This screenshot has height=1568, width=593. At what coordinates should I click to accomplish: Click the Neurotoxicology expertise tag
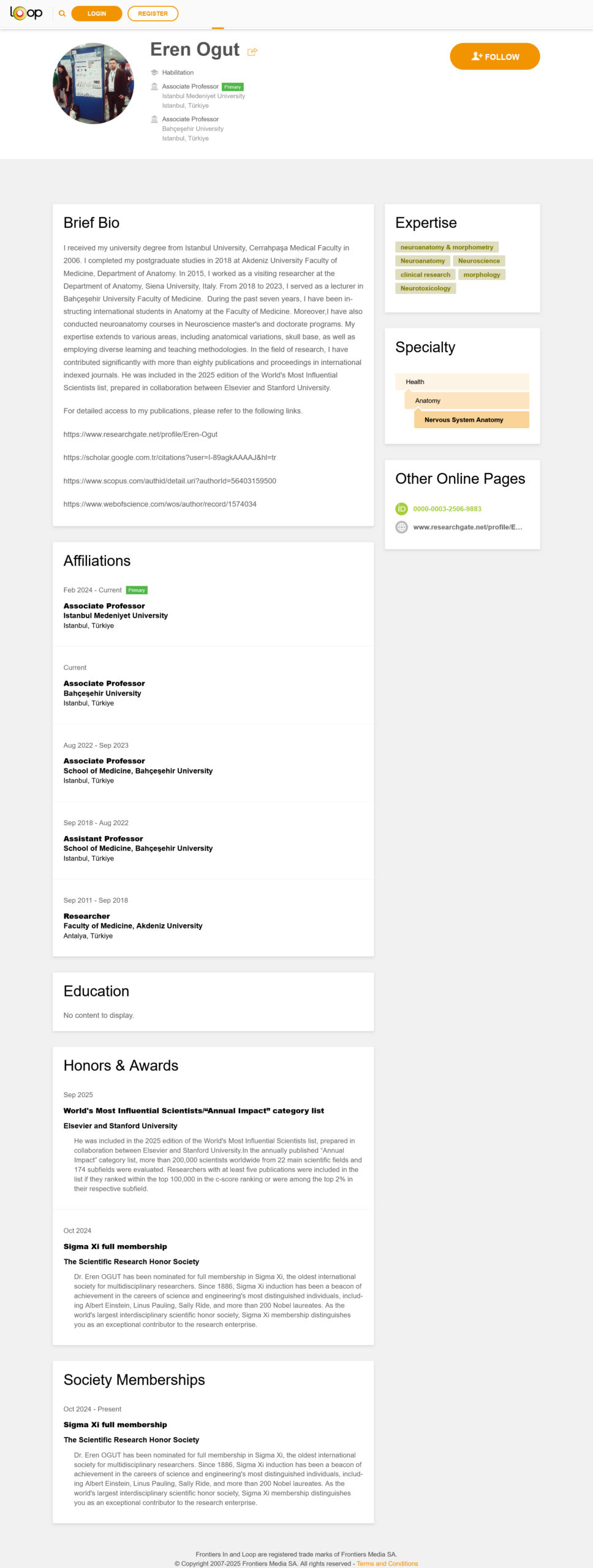click(425, 288)
